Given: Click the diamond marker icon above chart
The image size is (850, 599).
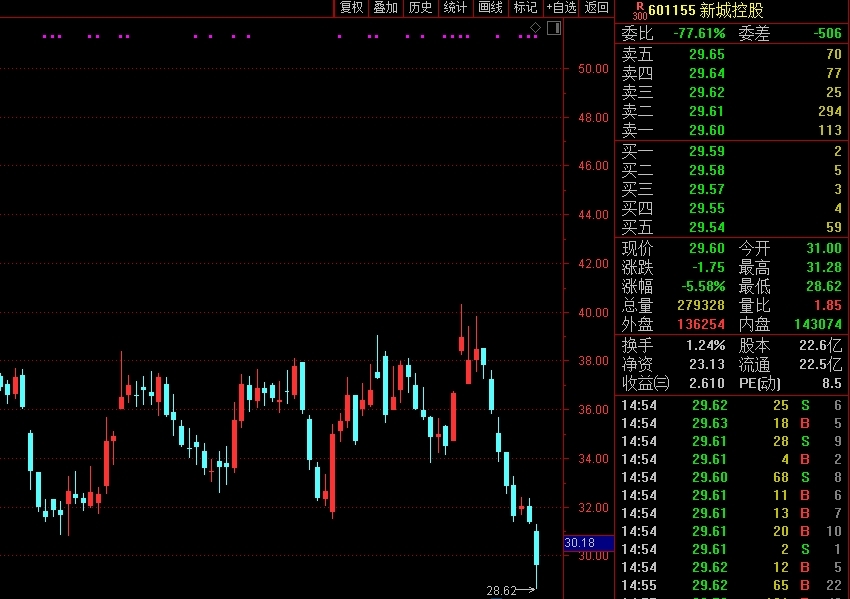Looking at the screenshot, I should tap(535, 28).
